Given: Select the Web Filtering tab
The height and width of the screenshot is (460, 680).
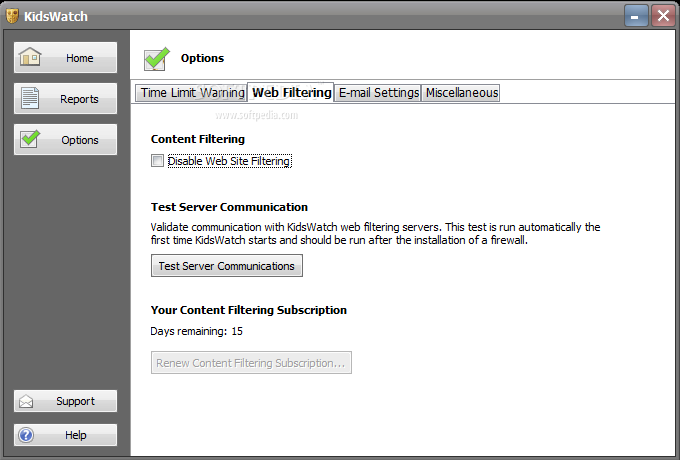Looking at the screenshot, I should 291,92.
